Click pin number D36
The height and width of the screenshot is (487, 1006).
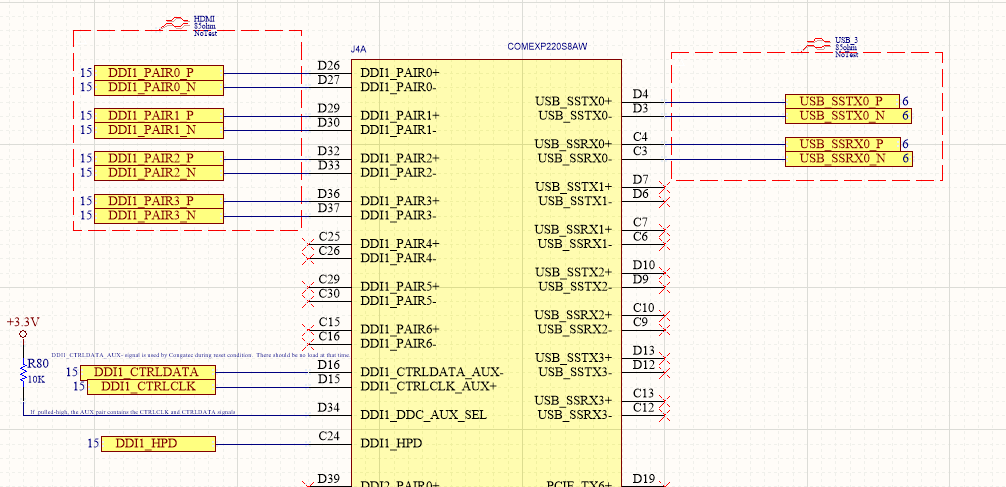pyautogui.click(x=328, y=194)
